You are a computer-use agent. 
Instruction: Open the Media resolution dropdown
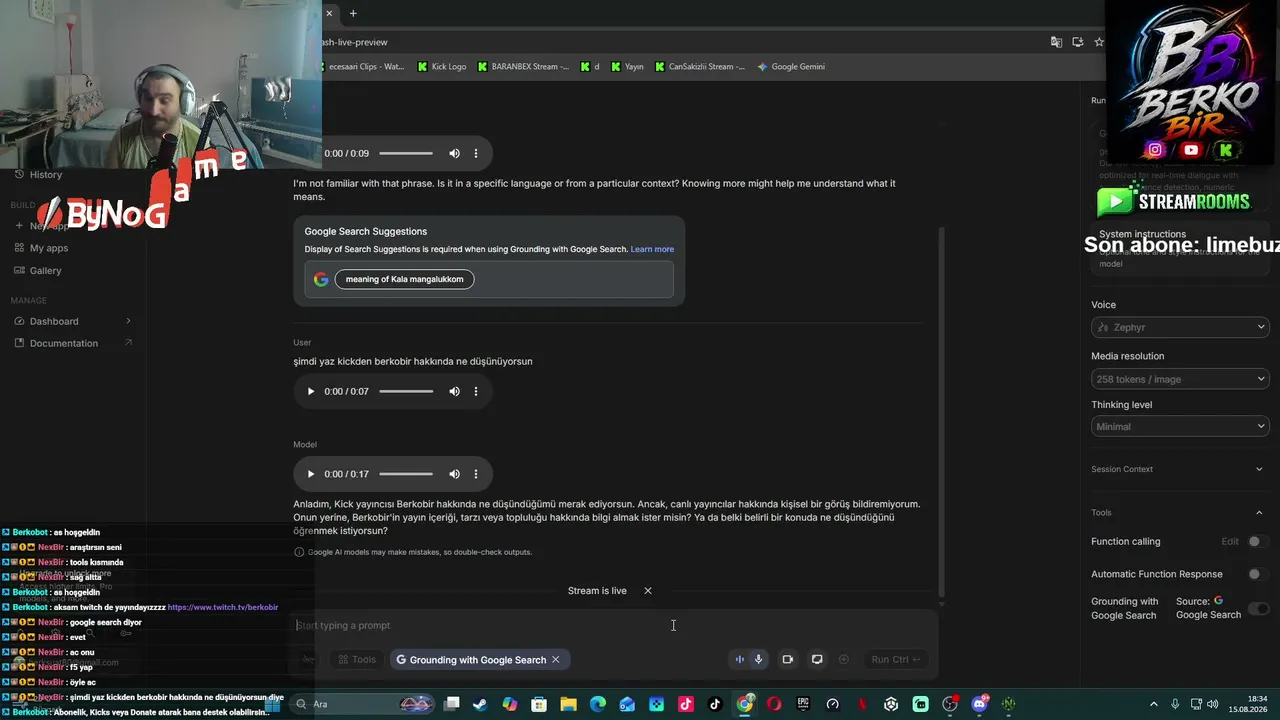click(x=1180, y=379)
